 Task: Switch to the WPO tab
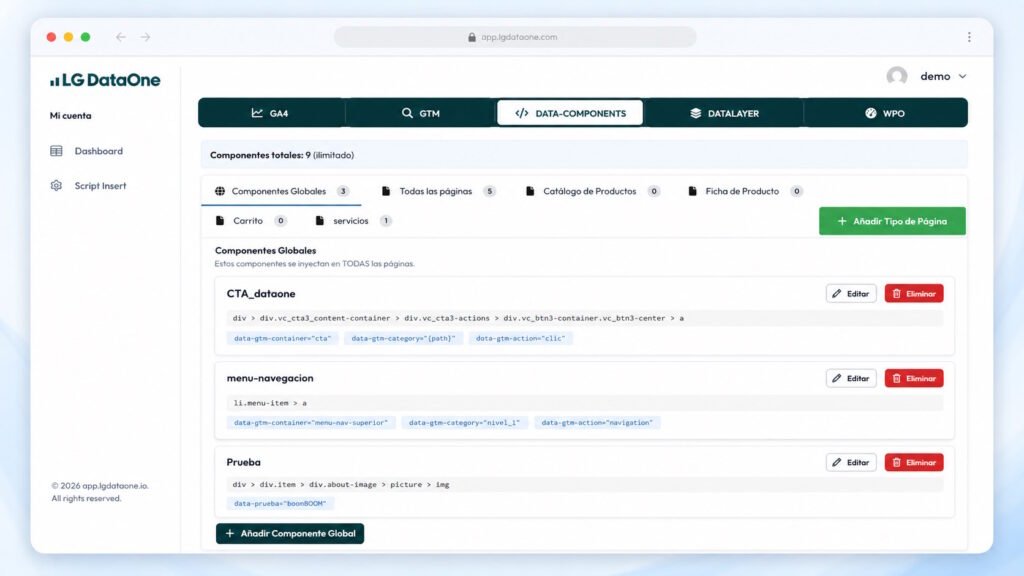(885, 113)
